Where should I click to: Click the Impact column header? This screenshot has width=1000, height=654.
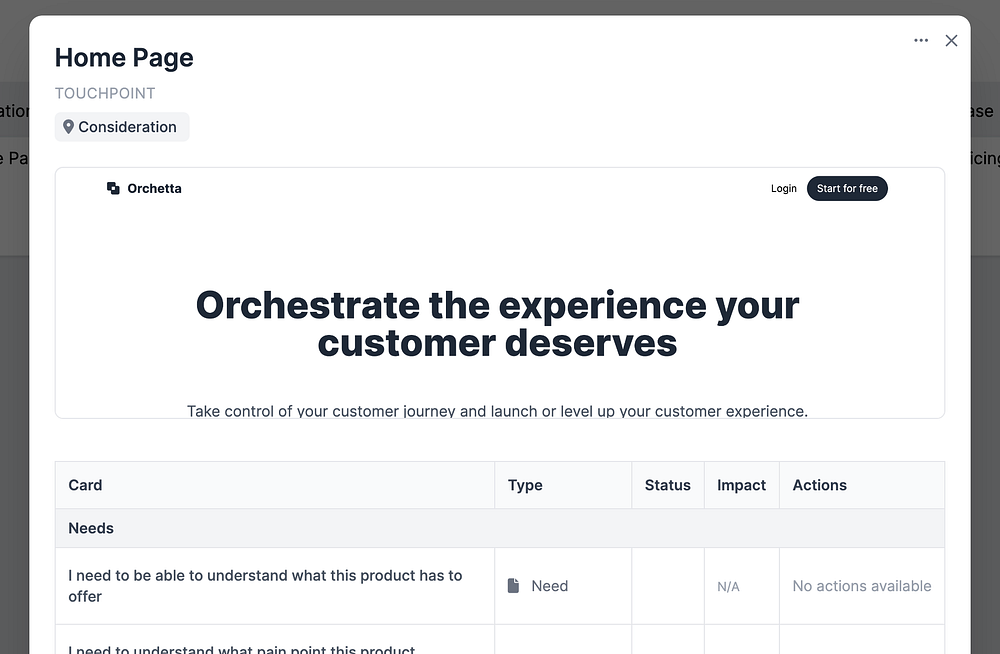coord(741,485)
